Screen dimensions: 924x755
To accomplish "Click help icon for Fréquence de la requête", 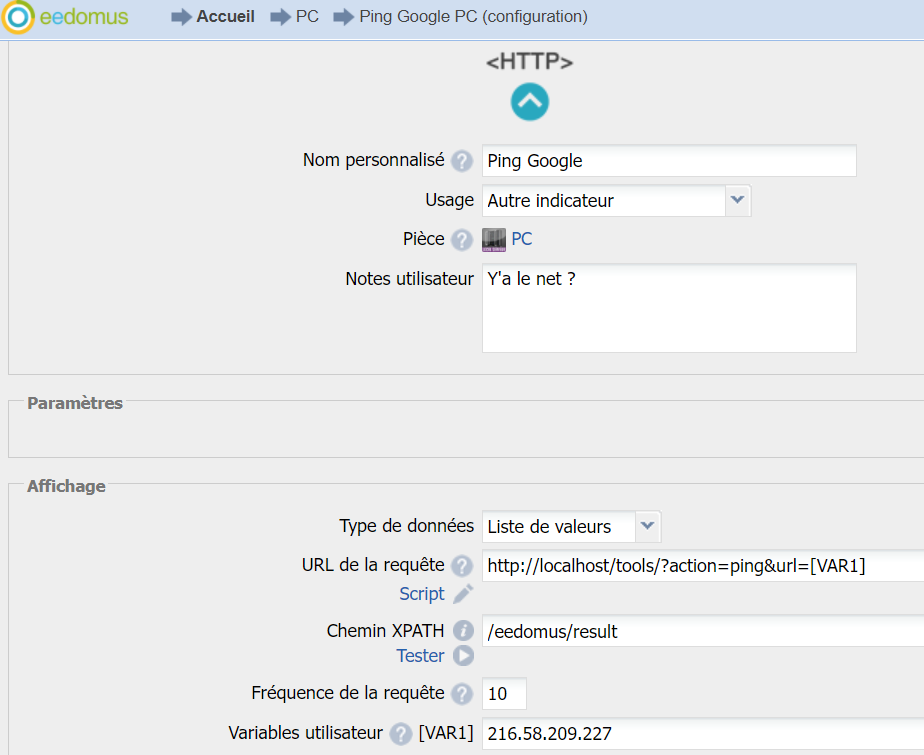I will [x=461, y=694].
